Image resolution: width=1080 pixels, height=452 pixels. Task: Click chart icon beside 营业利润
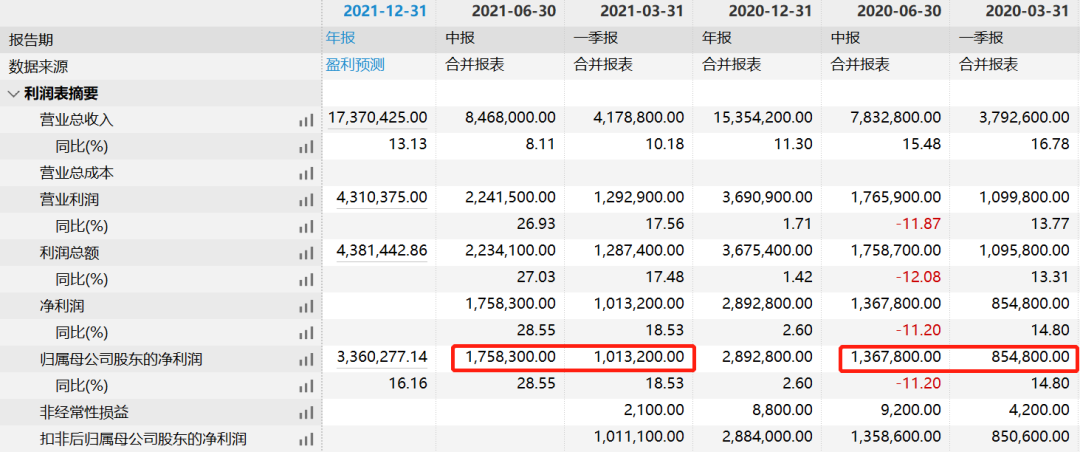(305, 199)
